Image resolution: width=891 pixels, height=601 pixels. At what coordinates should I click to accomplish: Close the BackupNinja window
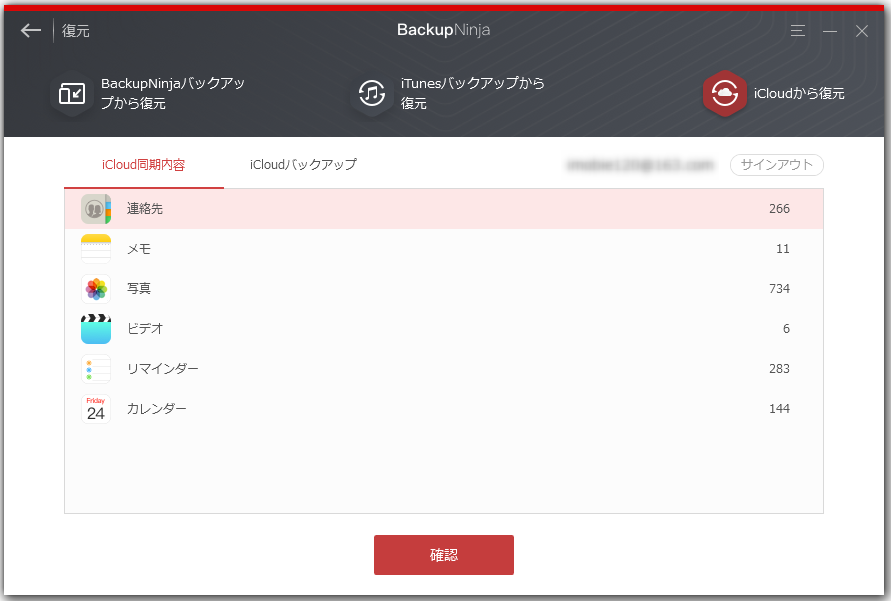pos(862,31)
